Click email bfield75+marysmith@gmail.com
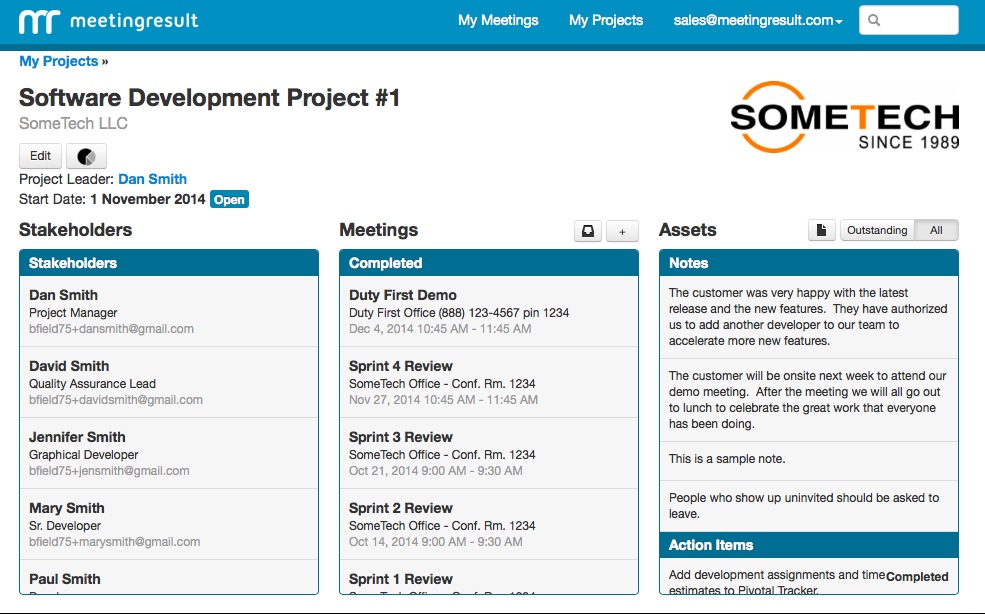The image size is (985, 614). coord(114,542)
